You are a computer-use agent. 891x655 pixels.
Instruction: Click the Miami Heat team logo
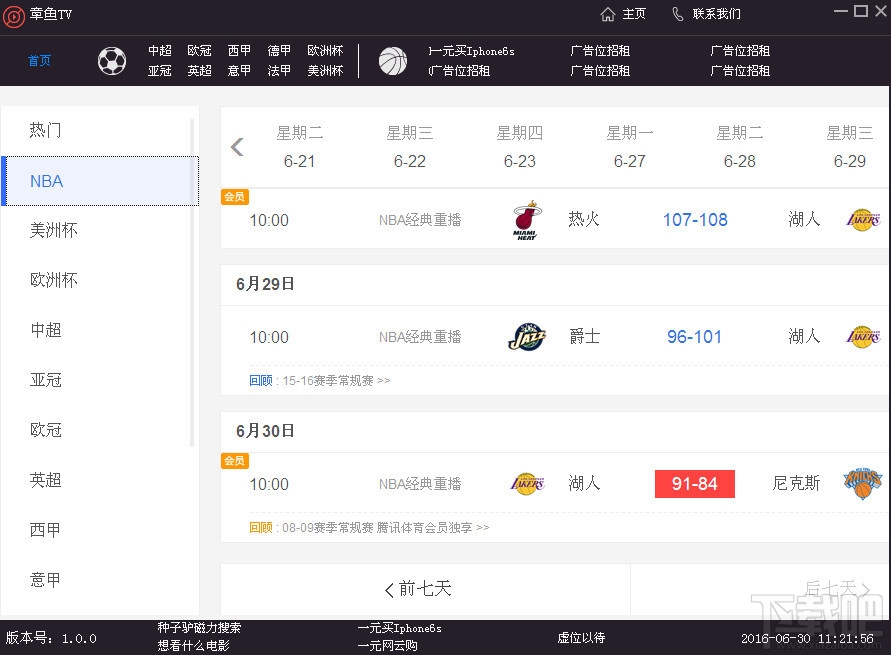pos(527,219)
